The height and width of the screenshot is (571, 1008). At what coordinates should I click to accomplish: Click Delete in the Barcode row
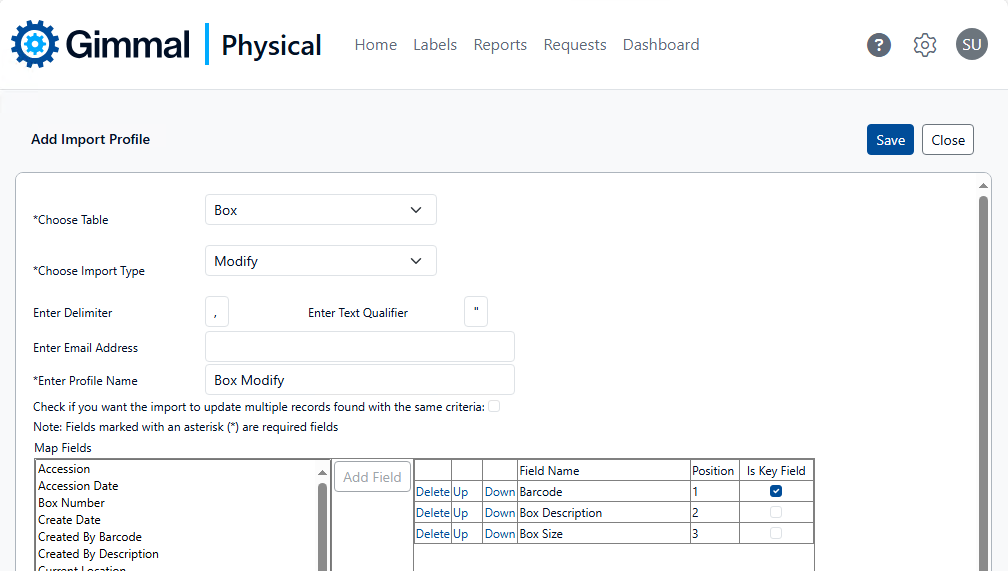click(x=433, y=492)
